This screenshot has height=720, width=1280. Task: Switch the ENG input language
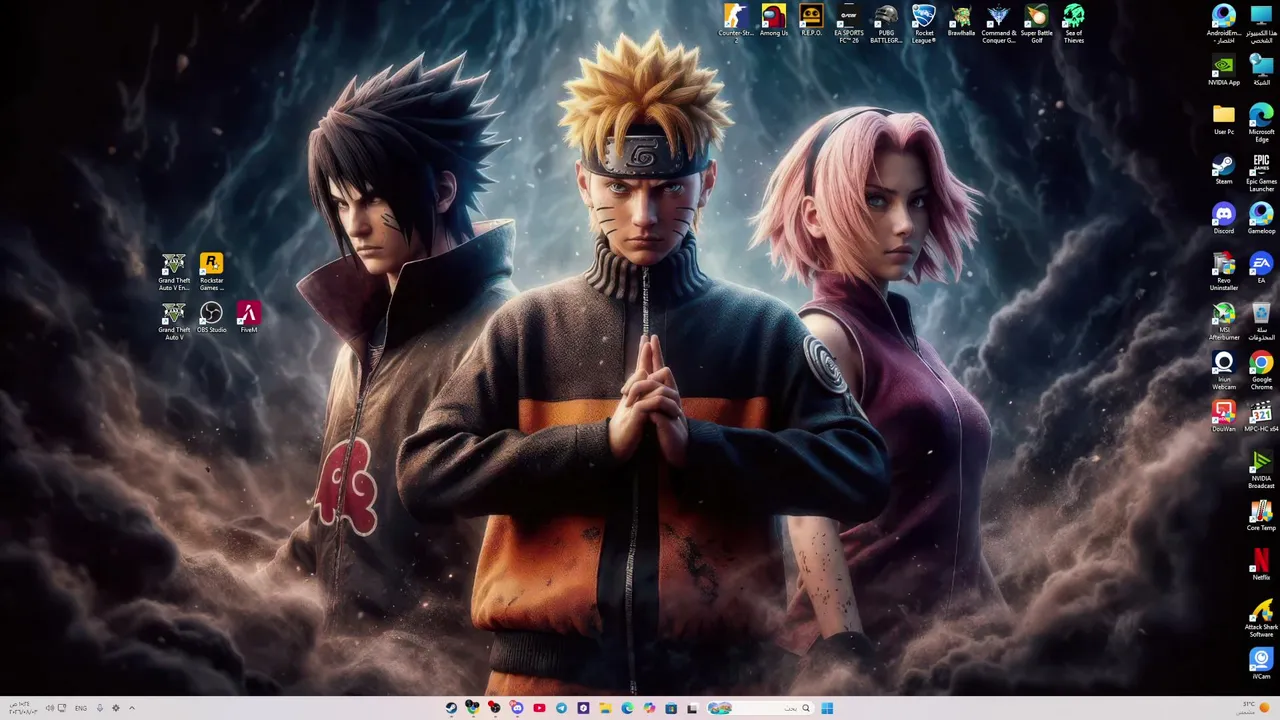tap(80, 708)
